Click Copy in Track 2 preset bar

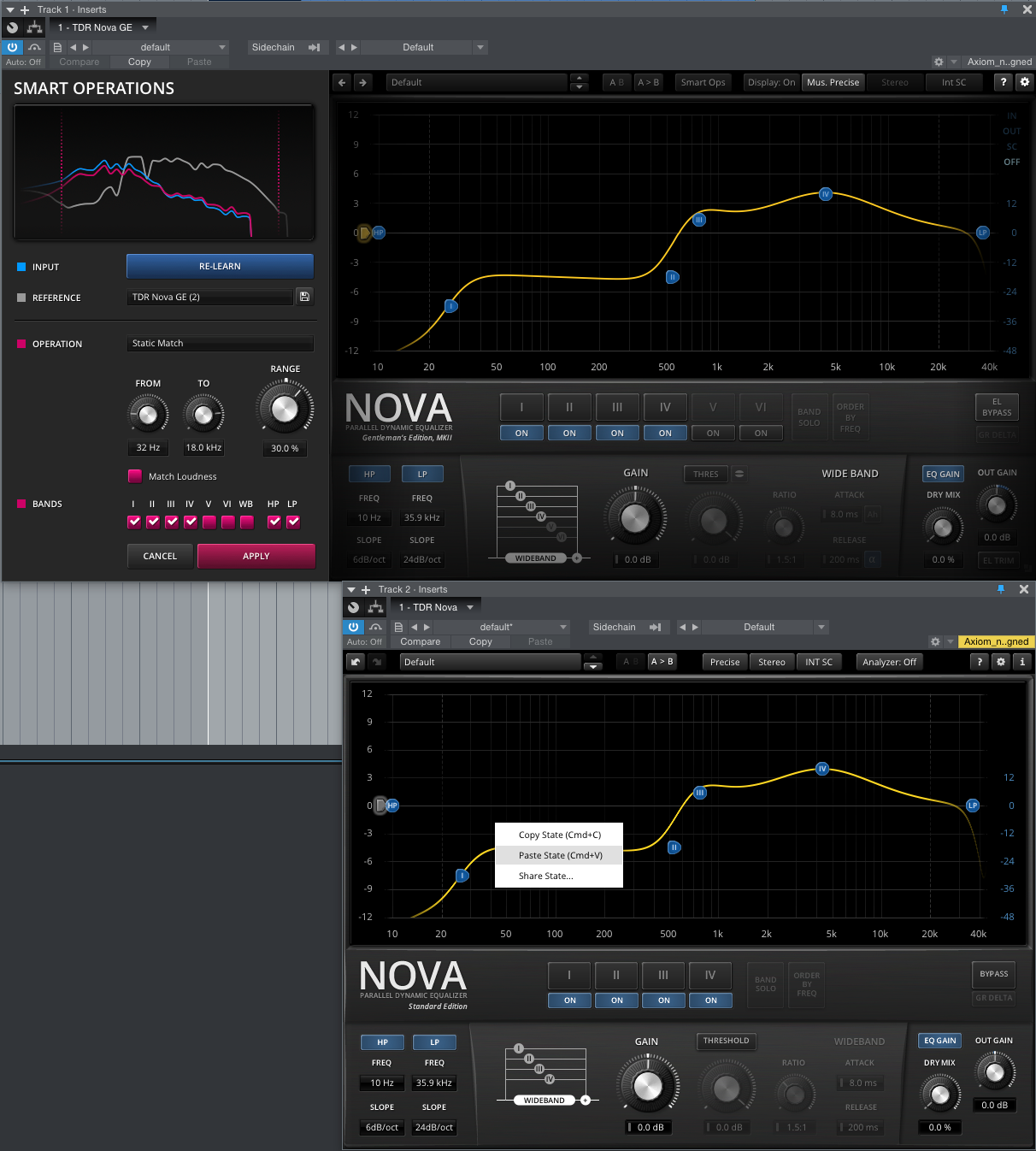click(480, 641)
